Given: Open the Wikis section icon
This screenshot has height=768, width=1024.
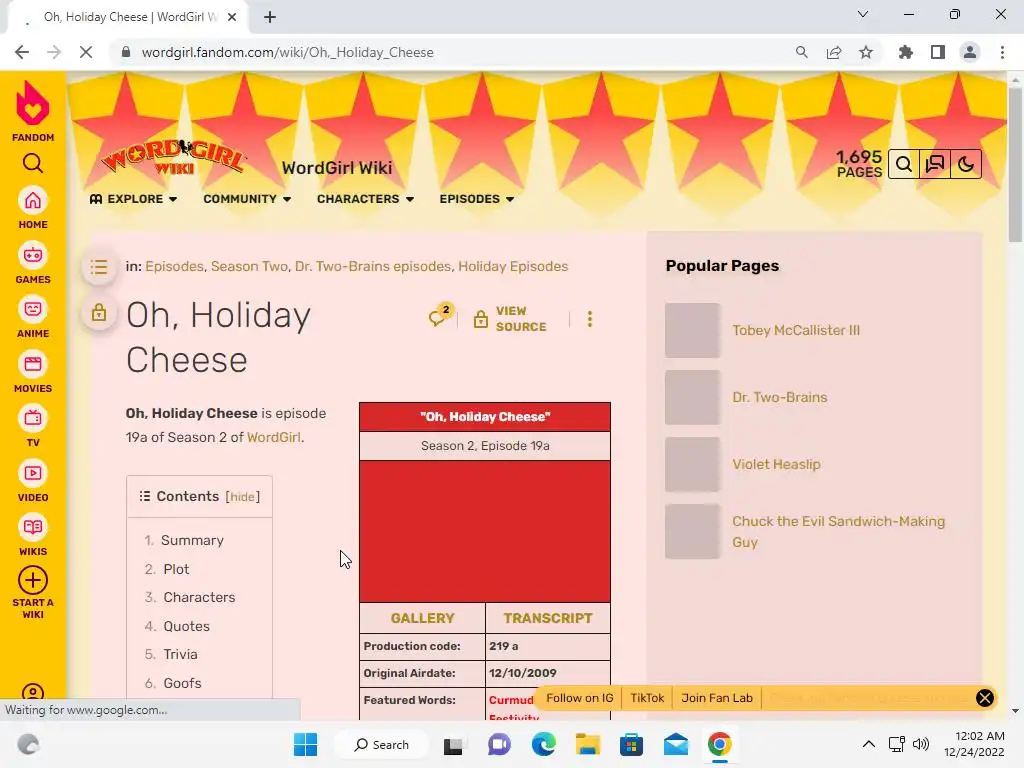Looking at the screenshot, I should [x=33, y=528].
